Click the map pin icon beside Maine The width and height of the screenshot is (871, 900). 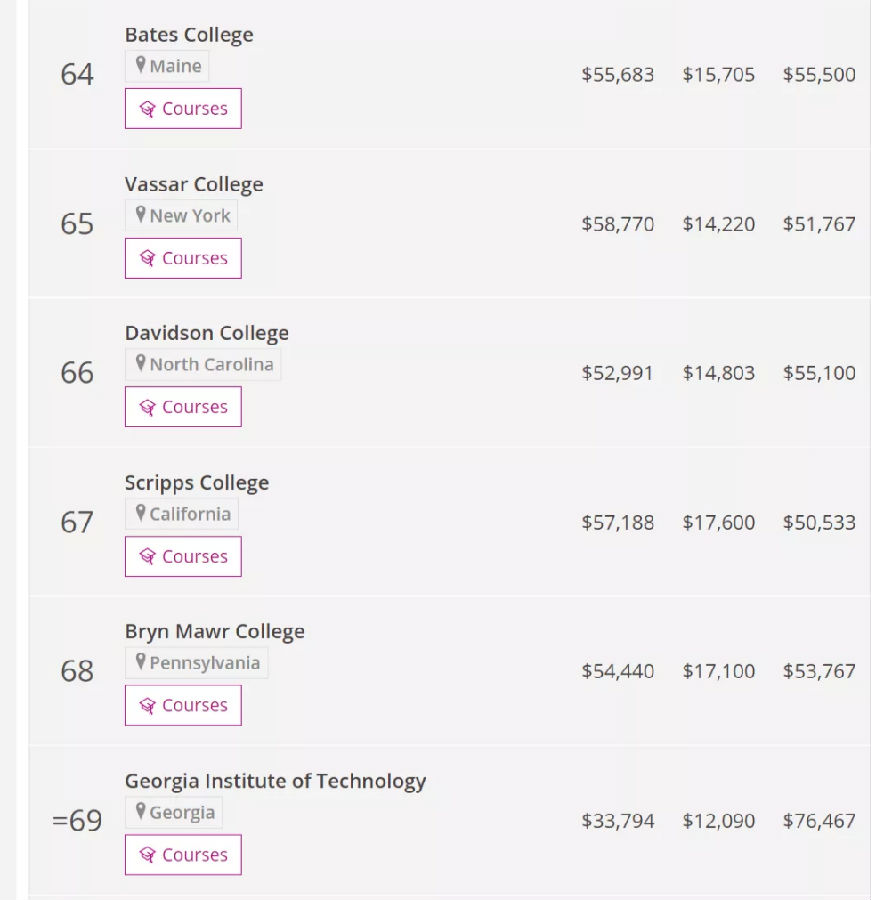click(x=141, y=66)
